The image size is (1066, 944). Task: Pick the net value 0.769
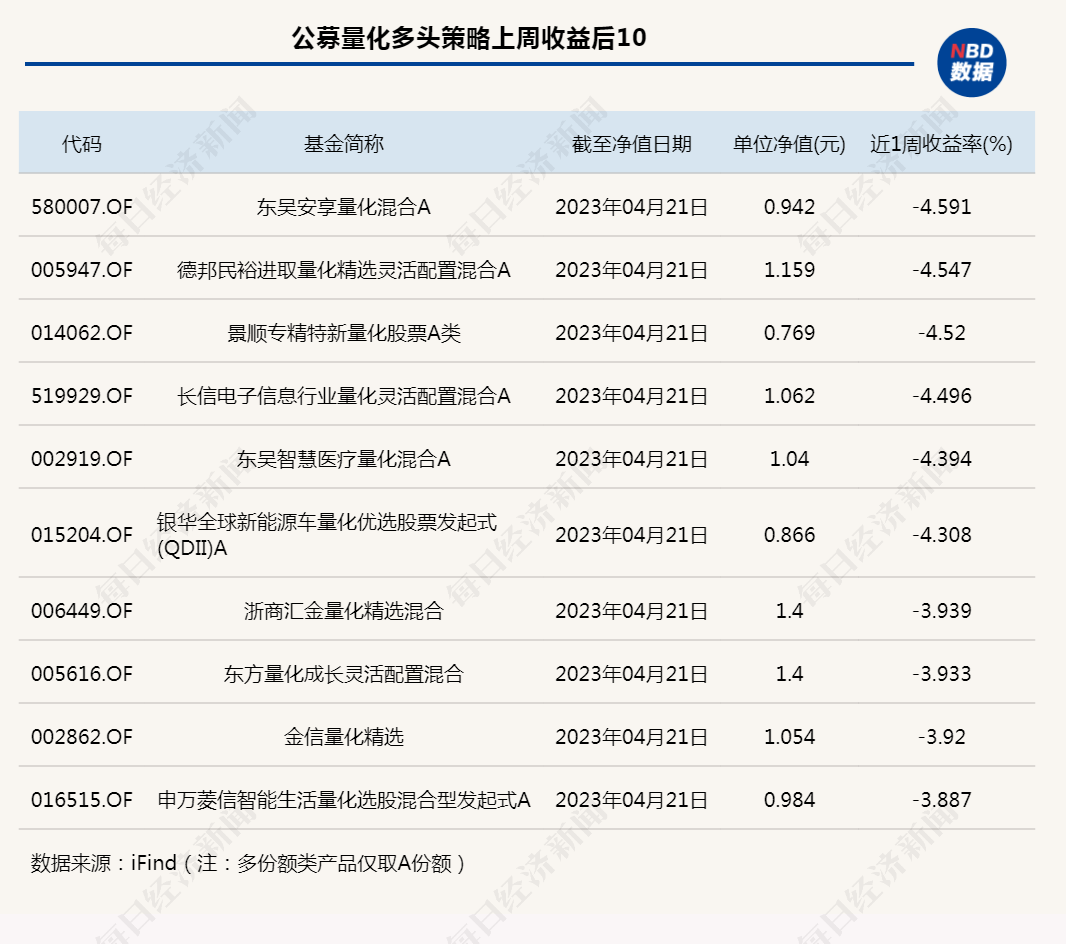(789, 333)
